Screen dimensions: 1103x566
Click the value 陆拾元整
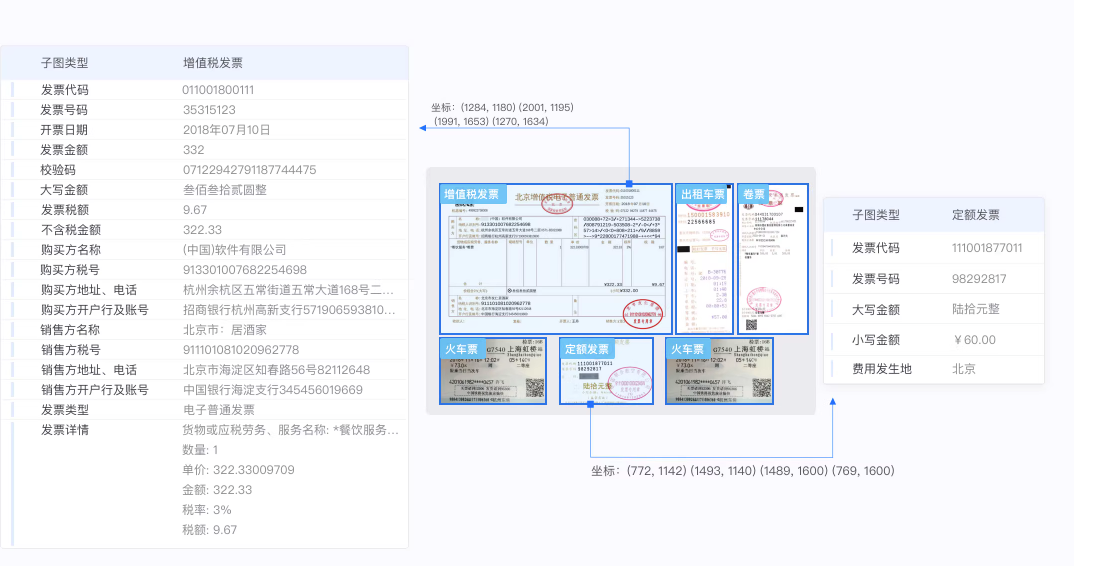976,309
